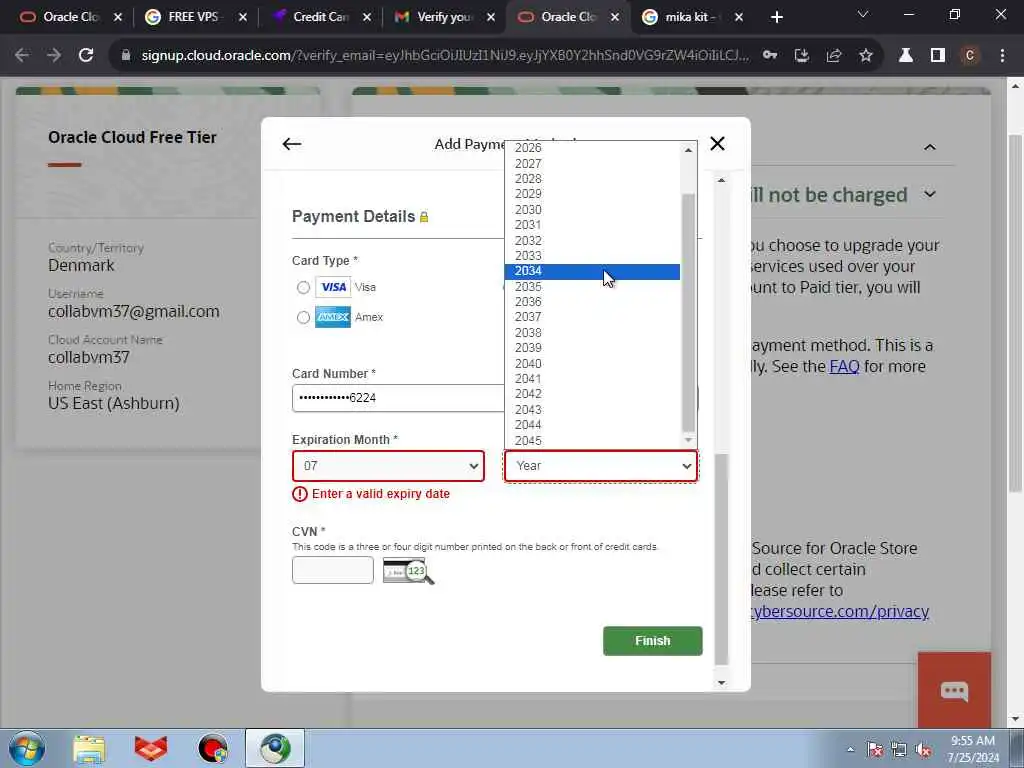
Task: Open the red ball taskbar application
Action: coord(213,749)
